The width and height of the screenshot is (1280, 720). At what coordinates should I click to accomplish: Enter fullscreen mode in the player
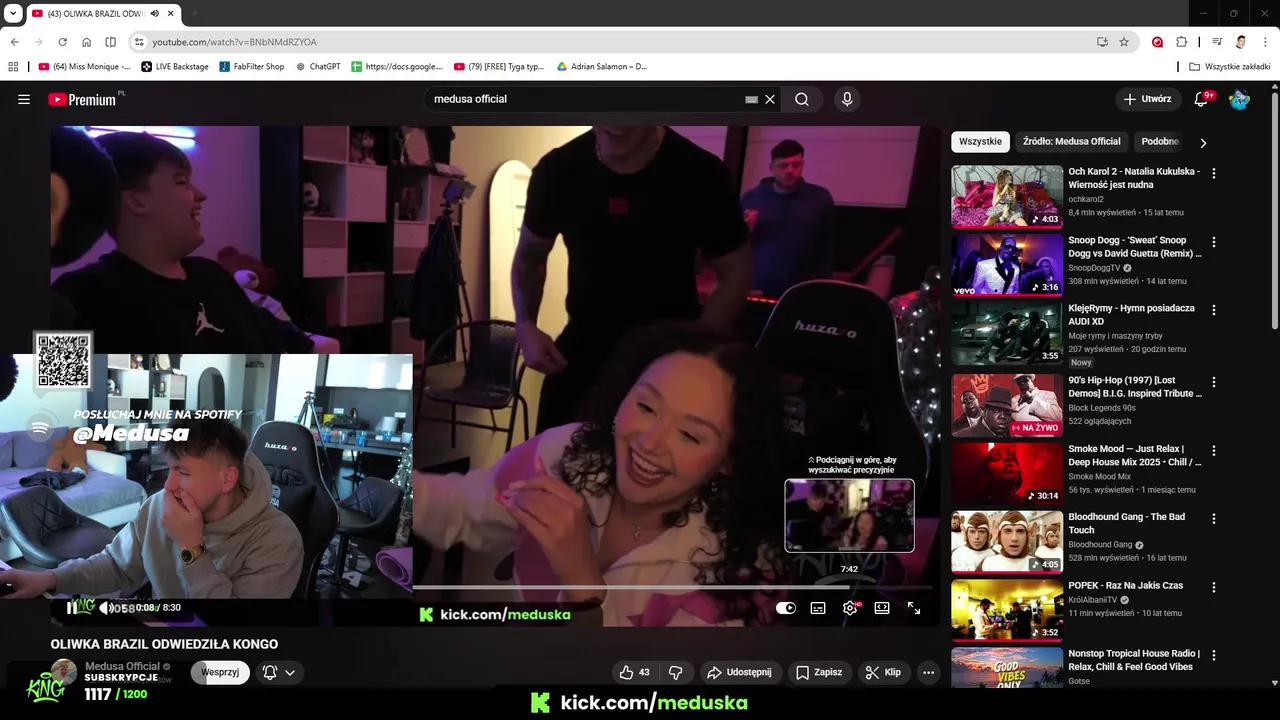(914, 607)
